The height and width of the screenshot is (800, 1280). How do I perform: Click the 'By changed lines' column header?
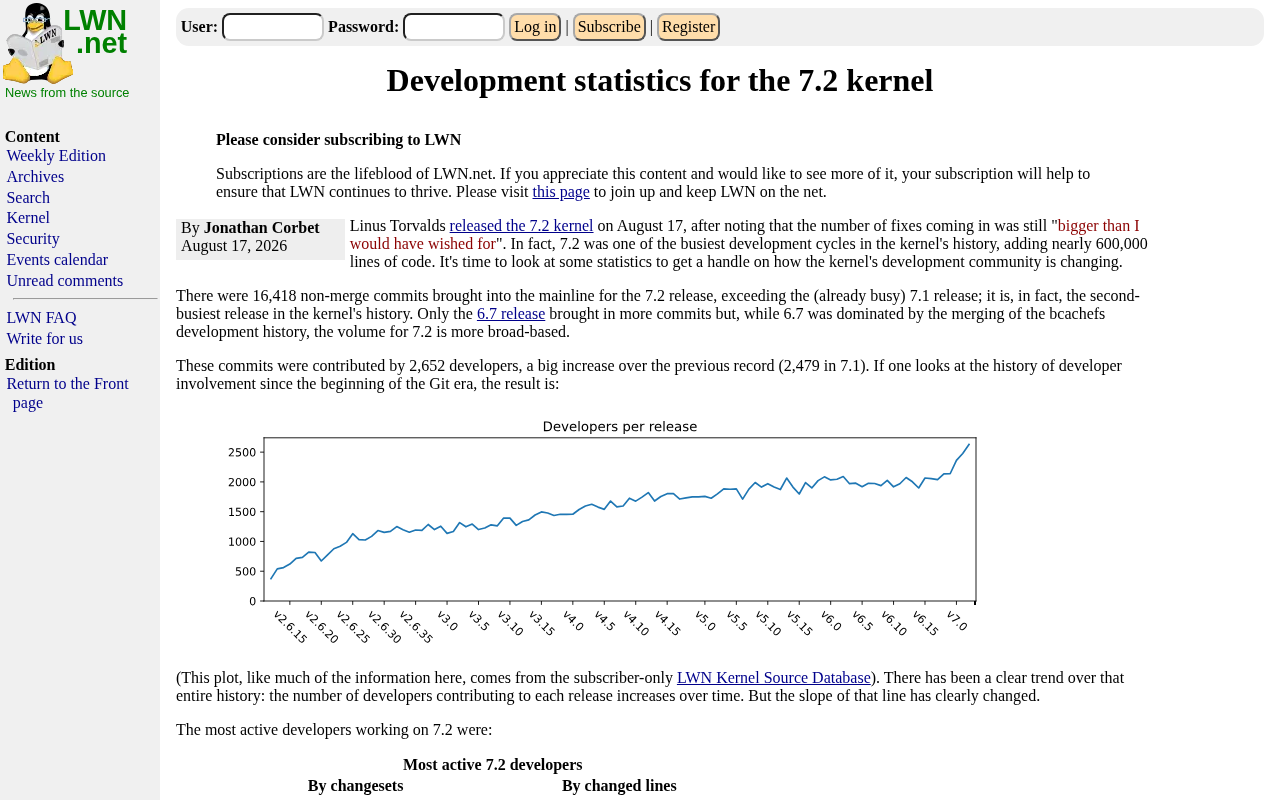(x=619, y=786)
